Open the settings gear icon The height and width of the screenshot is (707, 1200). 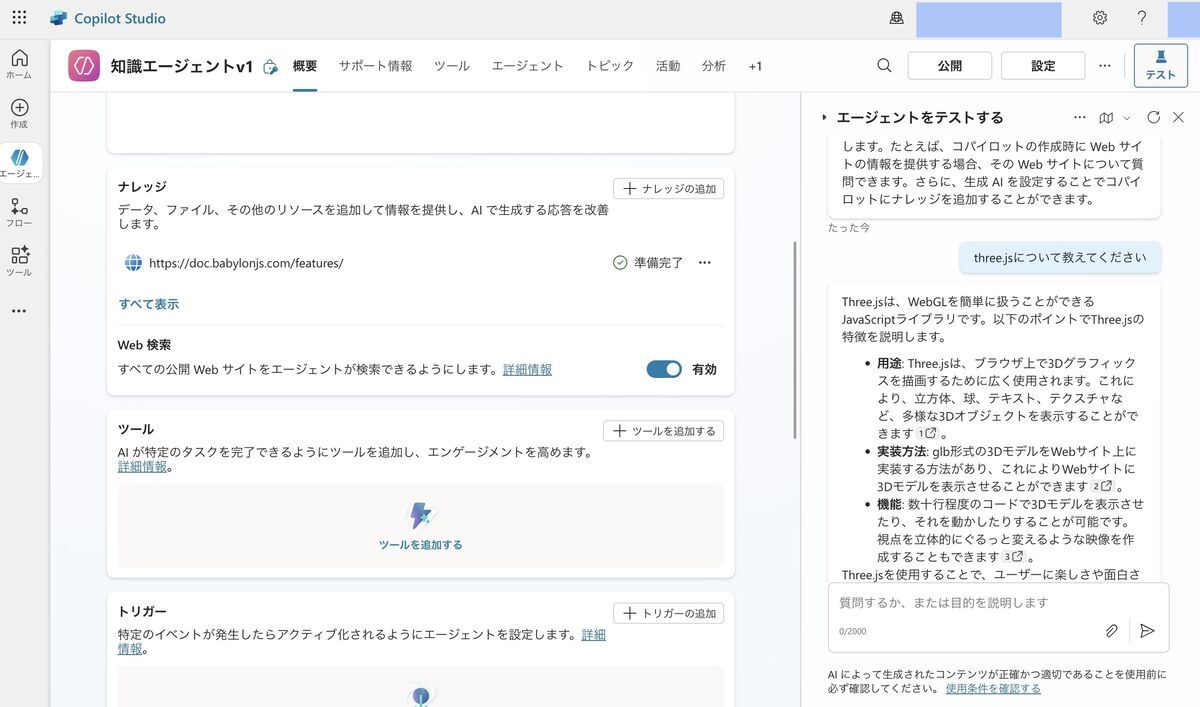point(1100,18)
